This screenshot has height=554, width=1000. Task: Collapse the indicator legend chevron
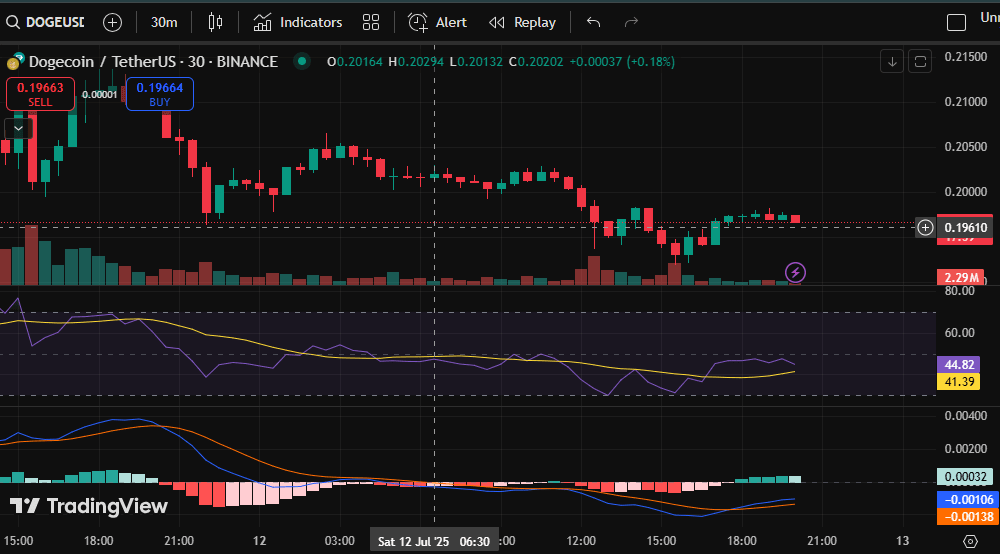(x=18, y=128)
